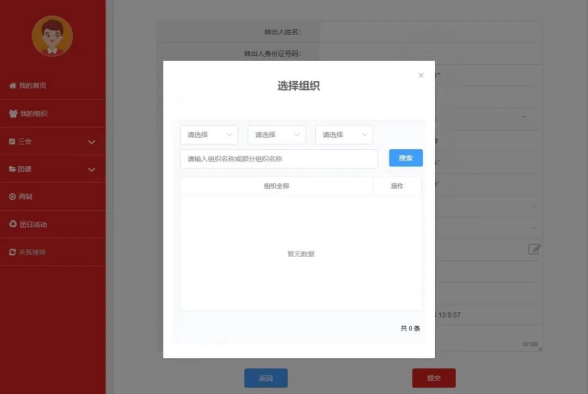Click the edit icon beside 三会

tap(12, 141)
